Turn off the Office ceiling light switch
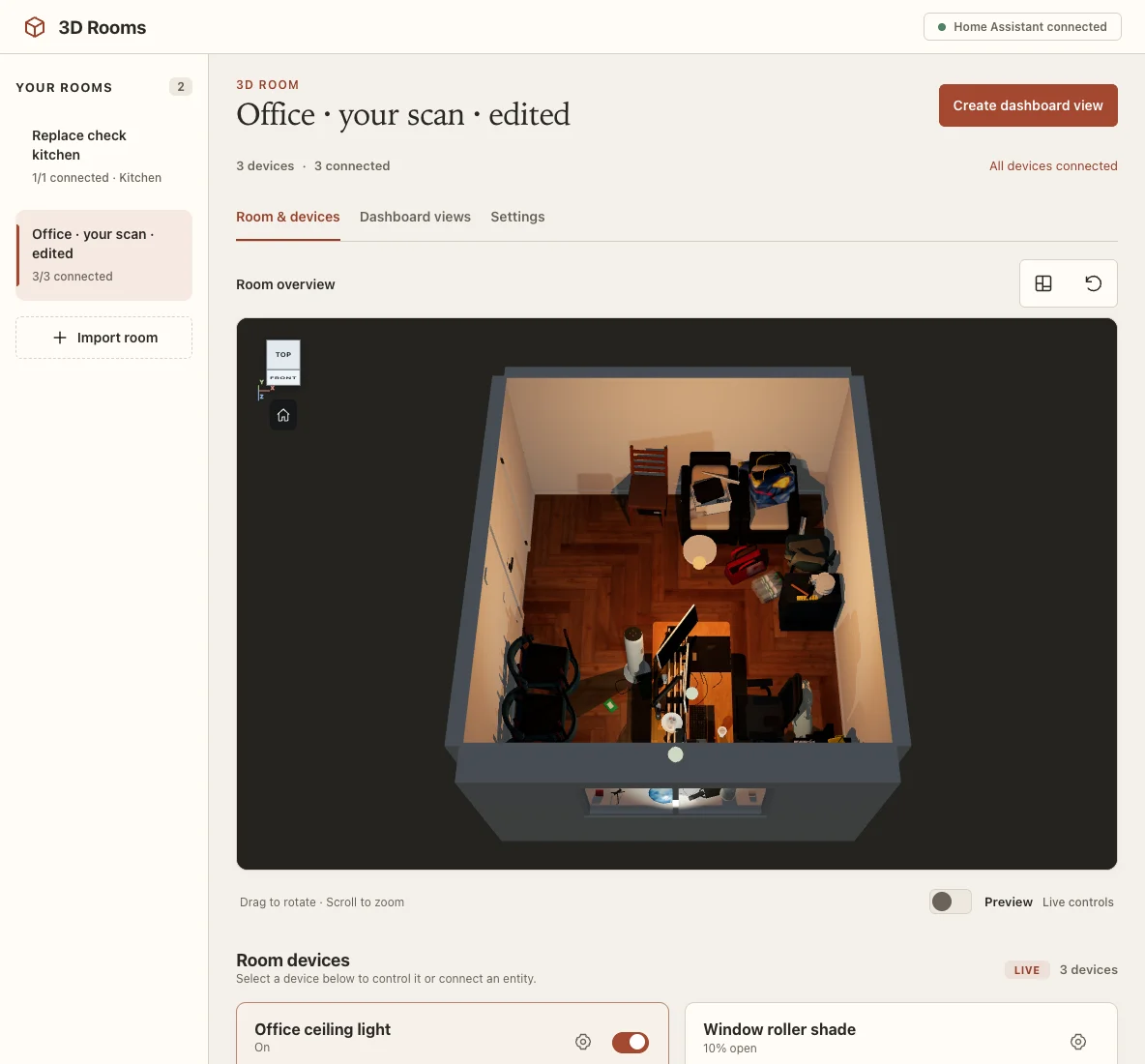 pos(631,1042)
